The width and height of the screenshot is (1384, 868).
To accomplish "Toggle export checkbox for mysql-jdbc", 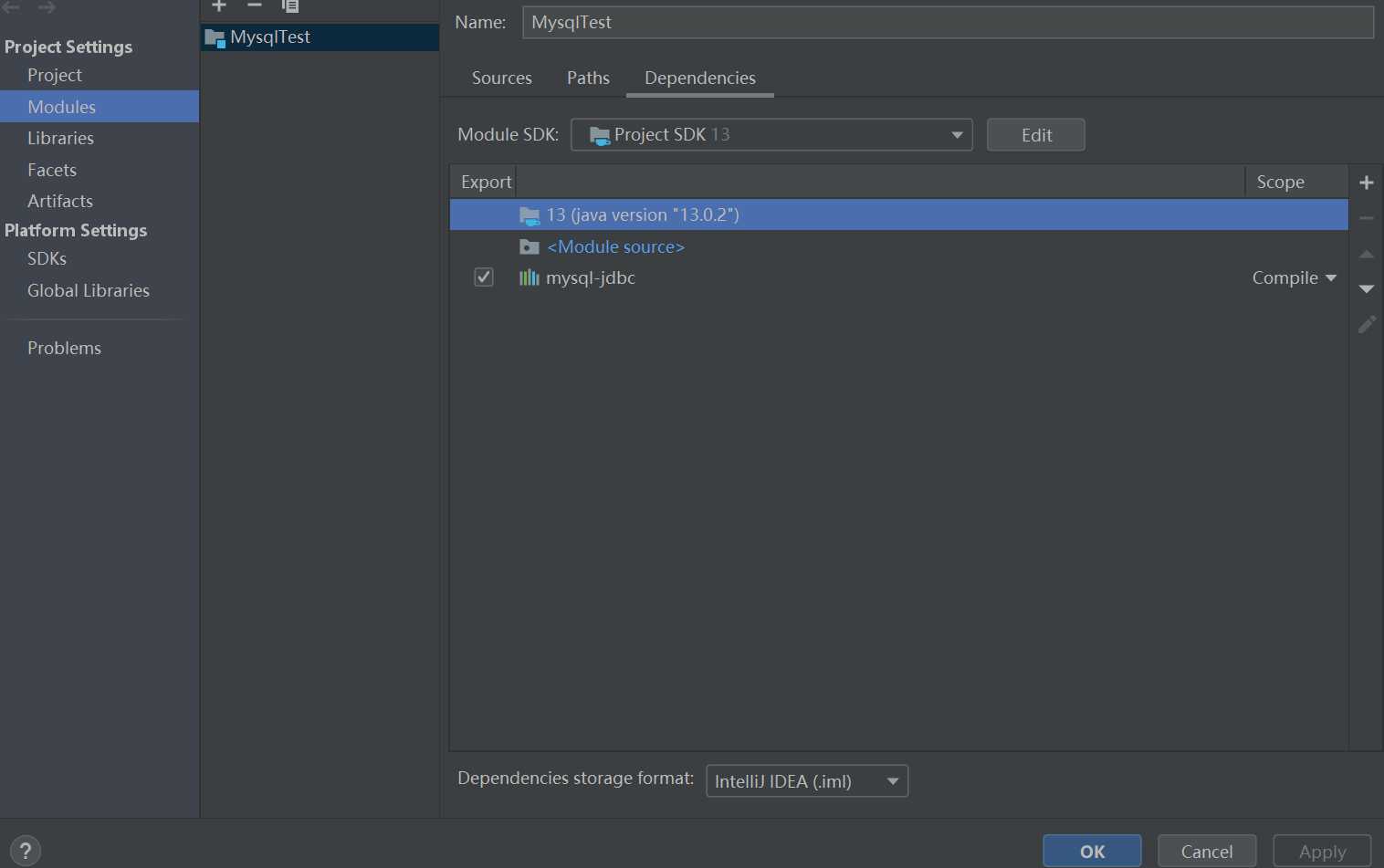I will [x=484, y=277].
